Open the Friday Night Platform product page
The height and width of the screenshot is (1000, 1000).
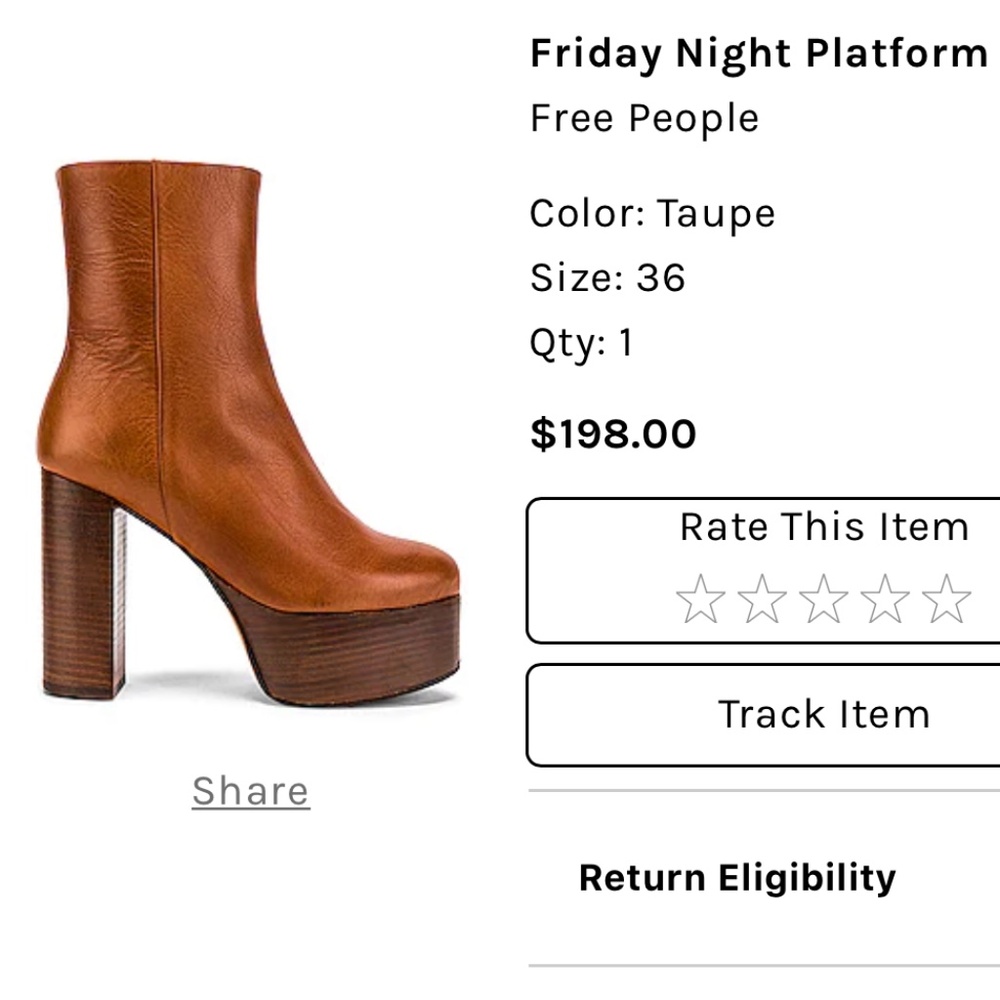pyautogui.click(x=755, y=53)
